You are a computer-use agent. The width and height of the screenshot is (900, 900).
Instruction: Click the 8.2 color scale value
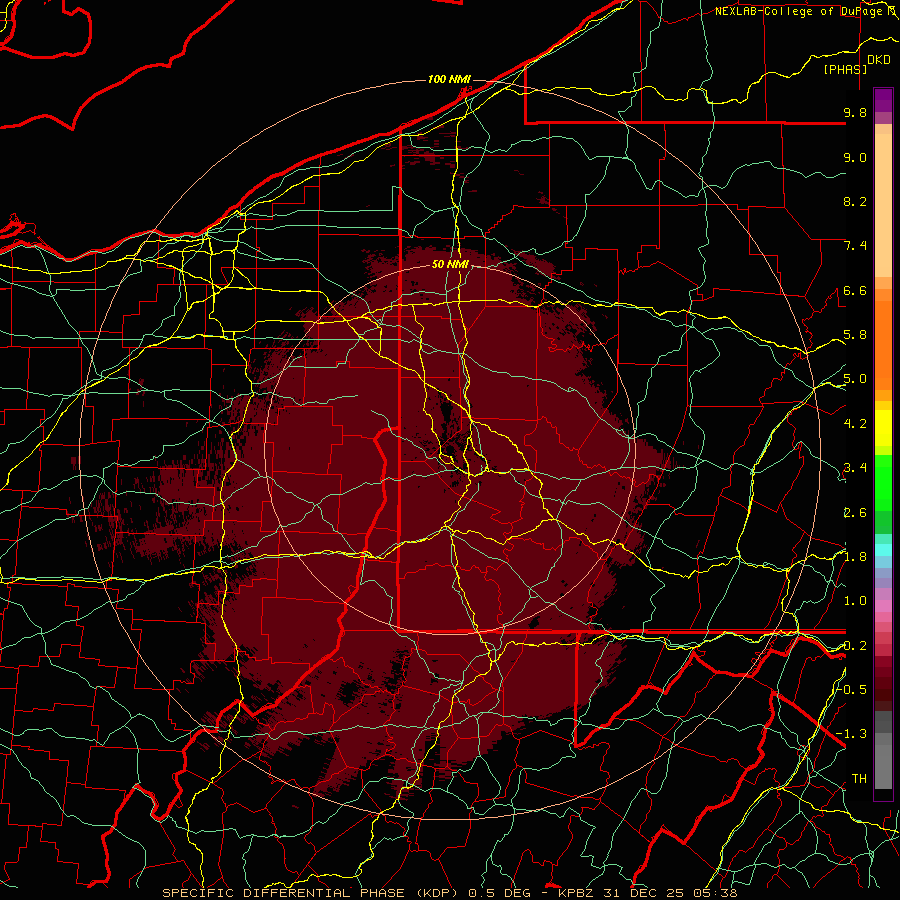(855, 201)
